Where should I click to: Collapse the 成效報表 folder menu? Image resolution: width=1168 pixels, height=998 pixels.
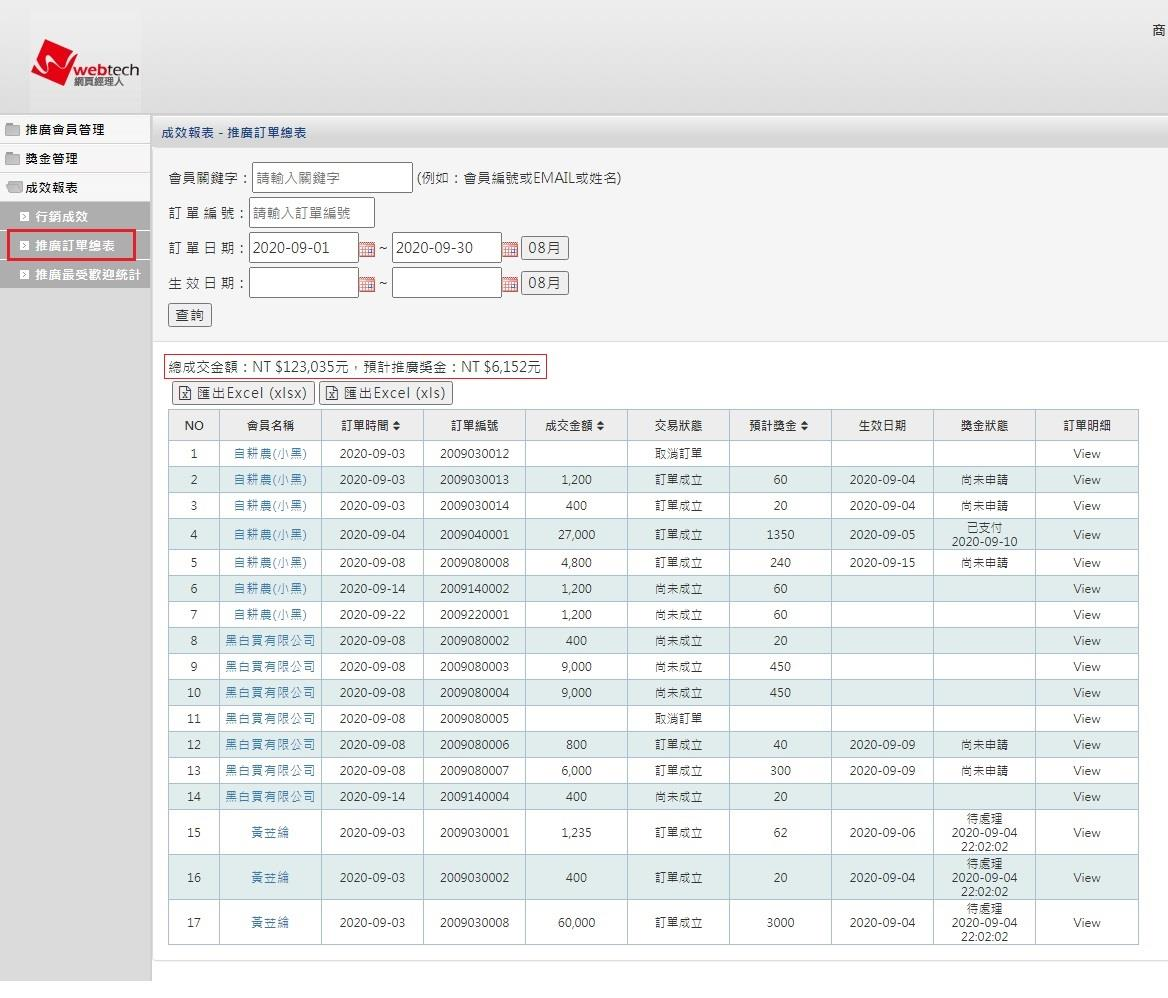(51, 188)
